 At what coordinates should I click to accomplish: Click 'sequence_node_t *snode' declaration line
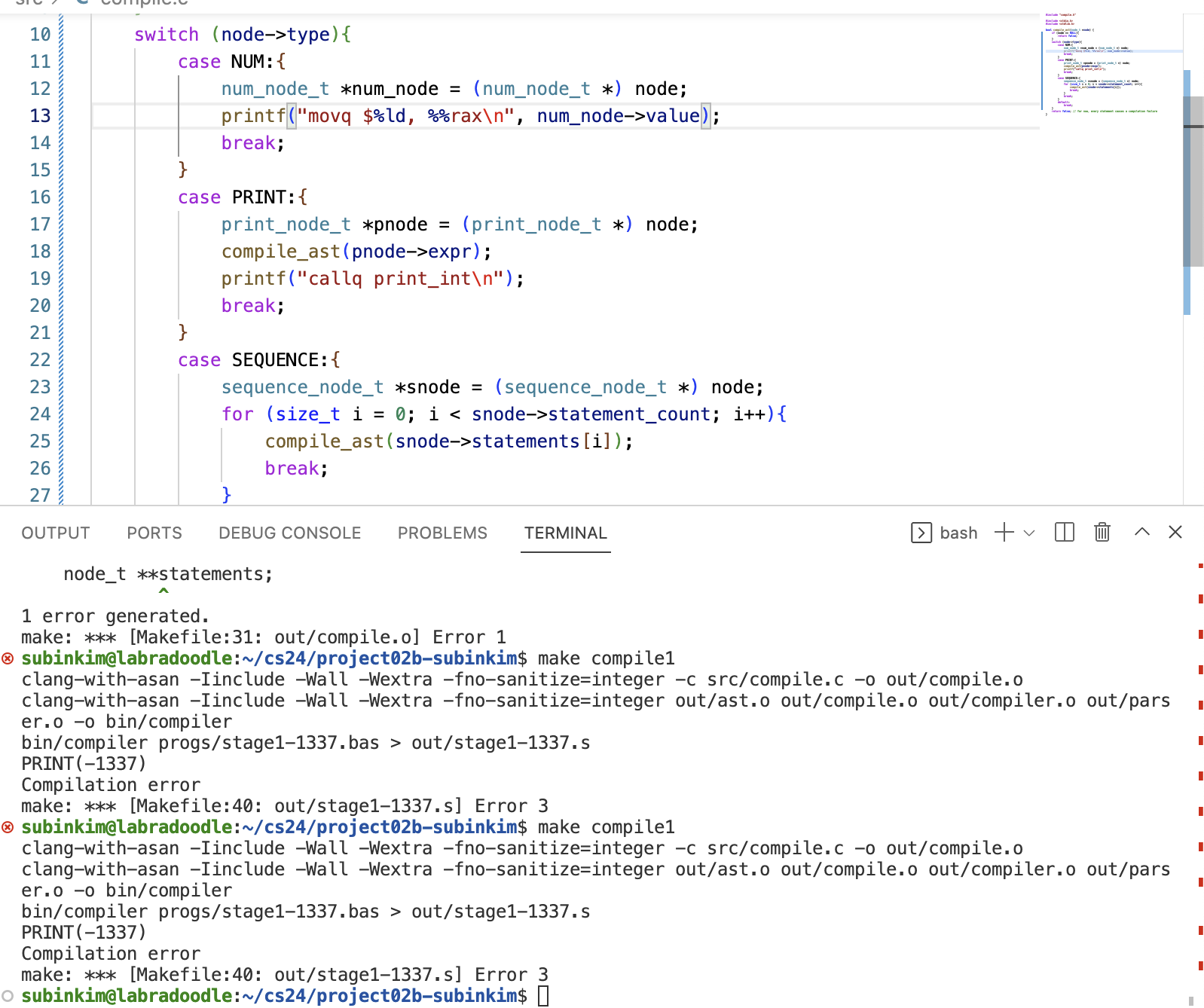click(x=493, y=387)
